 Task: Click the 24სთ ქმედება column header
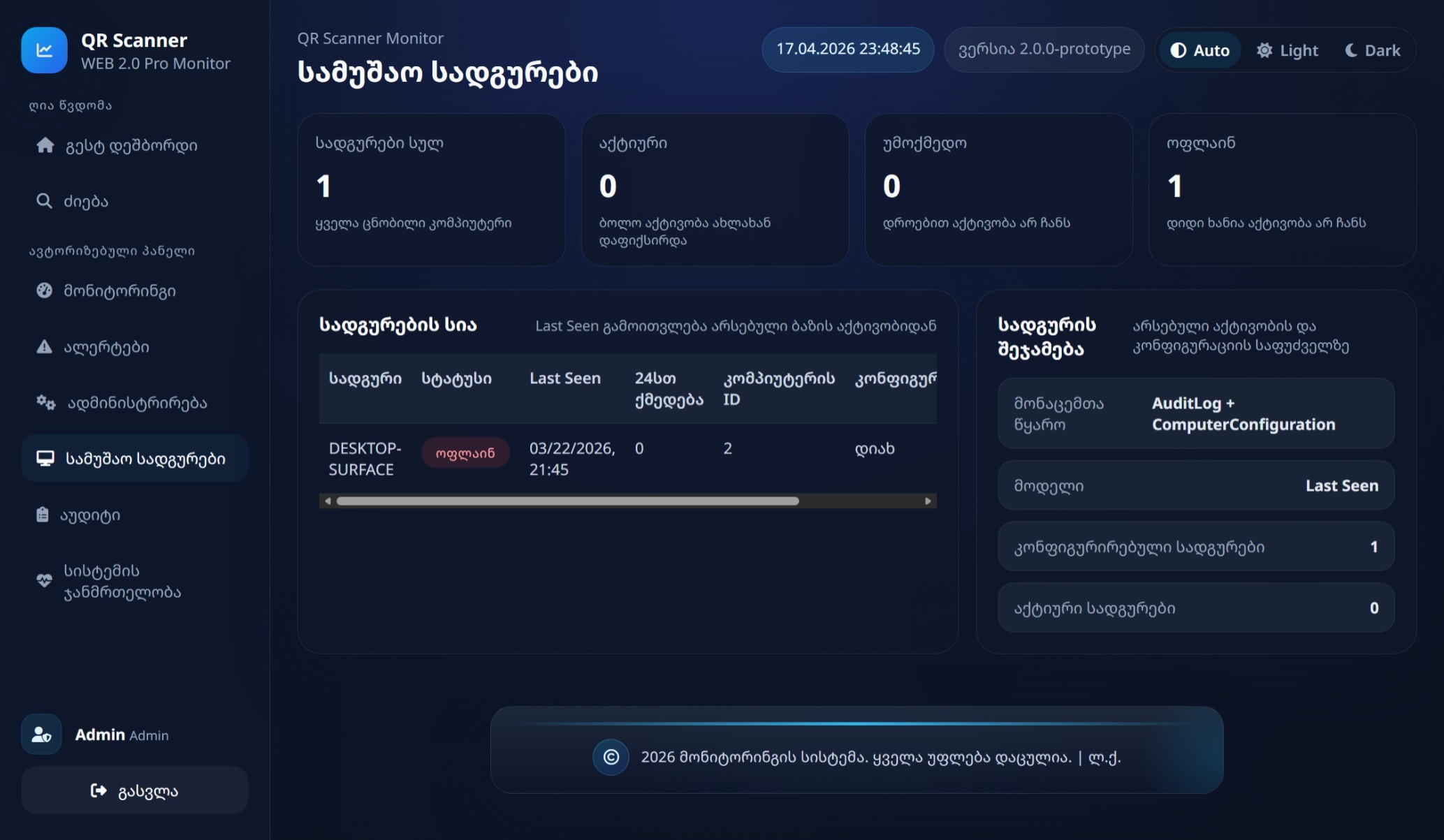tap(669, 389)
